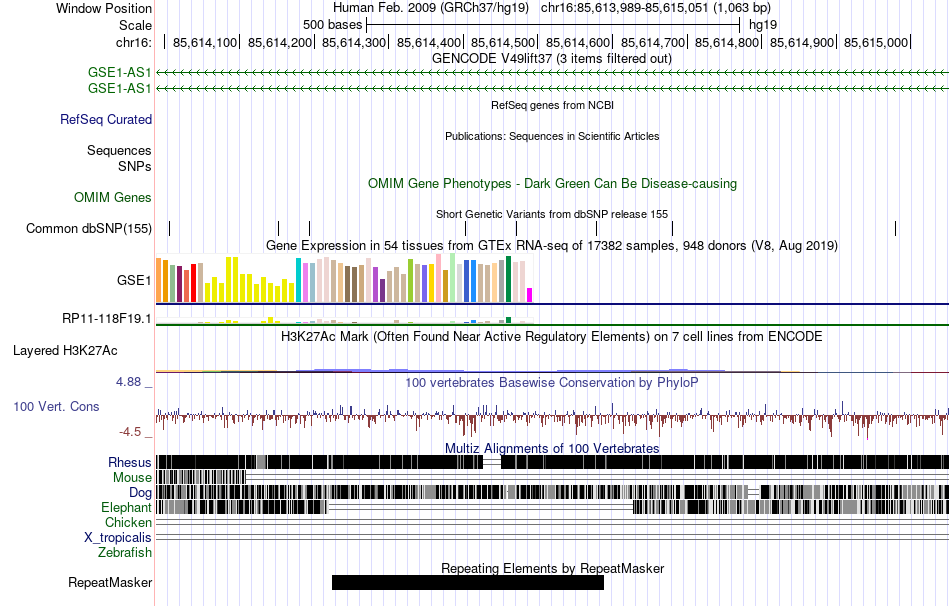This screenshot has height=606, width=950.
Task: Click Short Genetic Variants from dbSNP title
Action: pyautogui.click(x=552, y=215)
